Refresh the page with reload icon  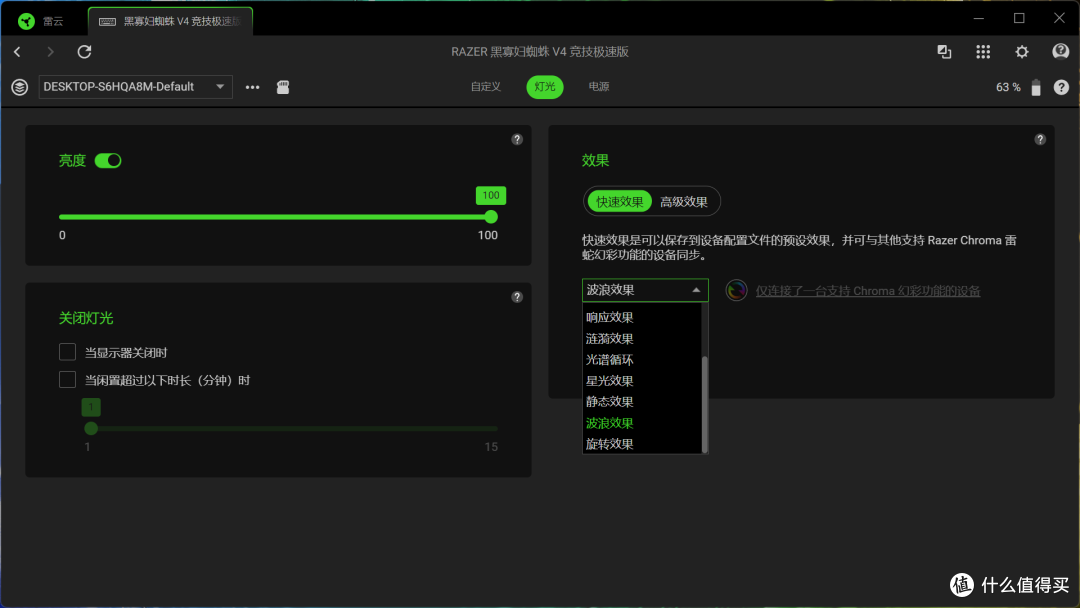point(84,52)
